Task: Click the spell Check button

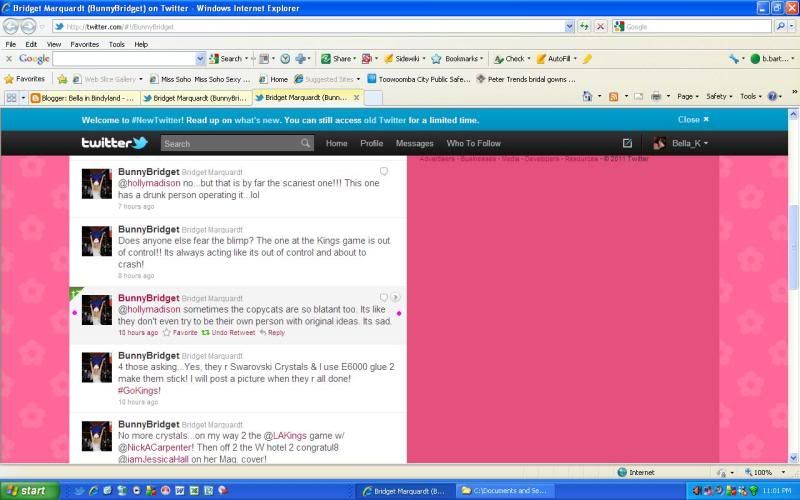Action: 510,59
